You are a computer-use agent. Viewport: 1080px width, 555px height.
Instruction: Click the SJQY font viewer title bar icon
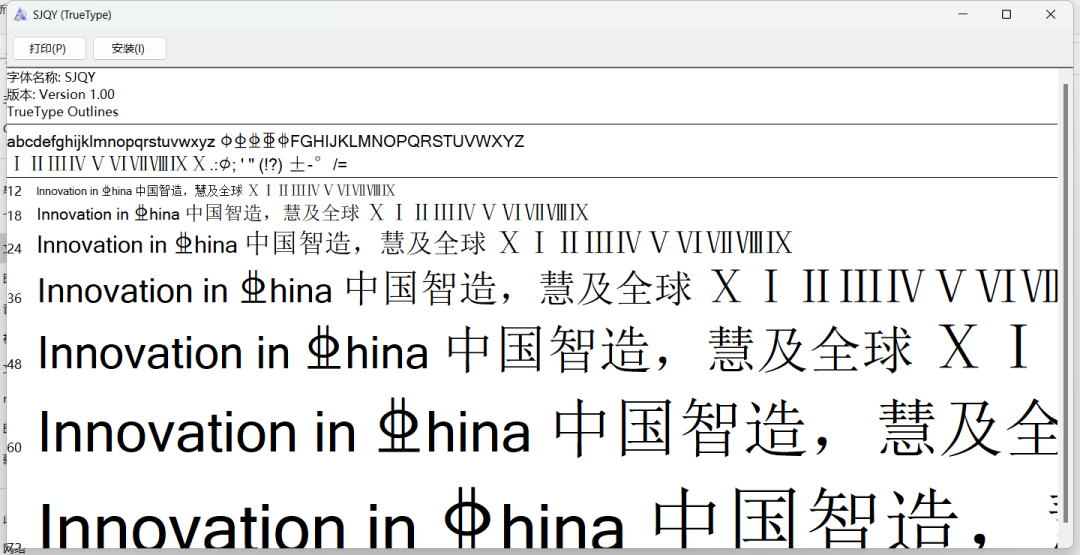click(20, 15)
